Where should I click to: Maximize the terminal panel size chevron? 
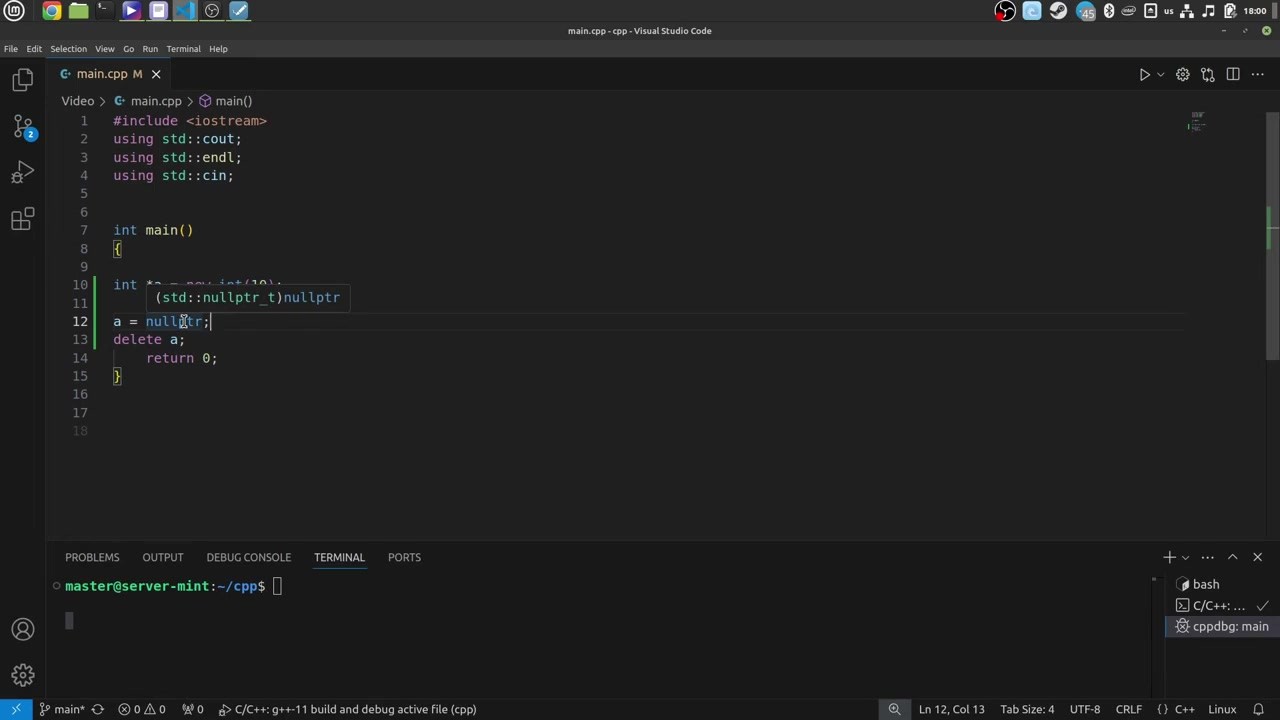pyautogui.click(x=1232, y=557)
